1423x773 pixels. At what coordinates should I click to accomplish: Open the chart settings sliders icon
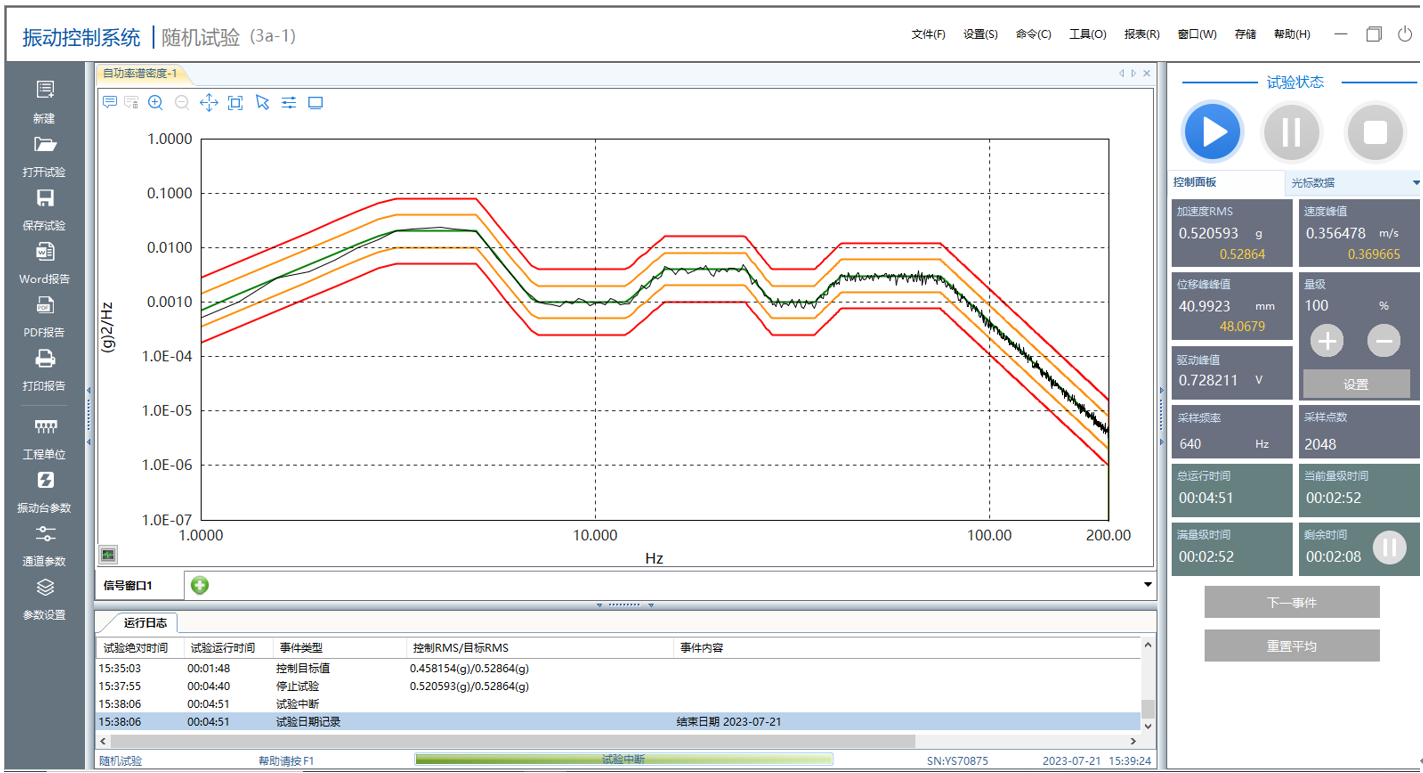coord(289,102)
